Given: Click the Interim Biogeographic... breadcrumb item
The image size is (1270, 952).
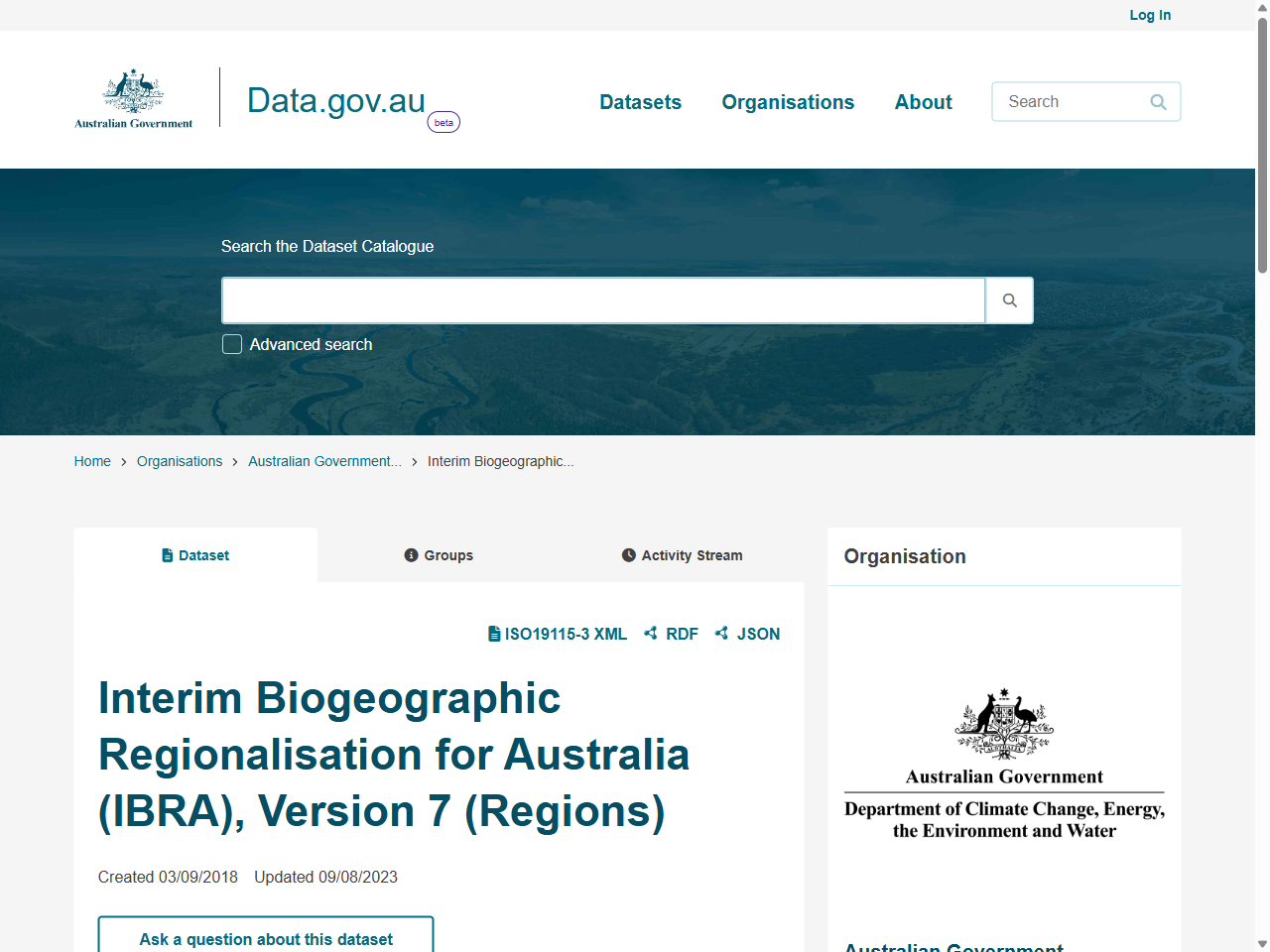Looking at the screenshot, I should coord(500,461).
